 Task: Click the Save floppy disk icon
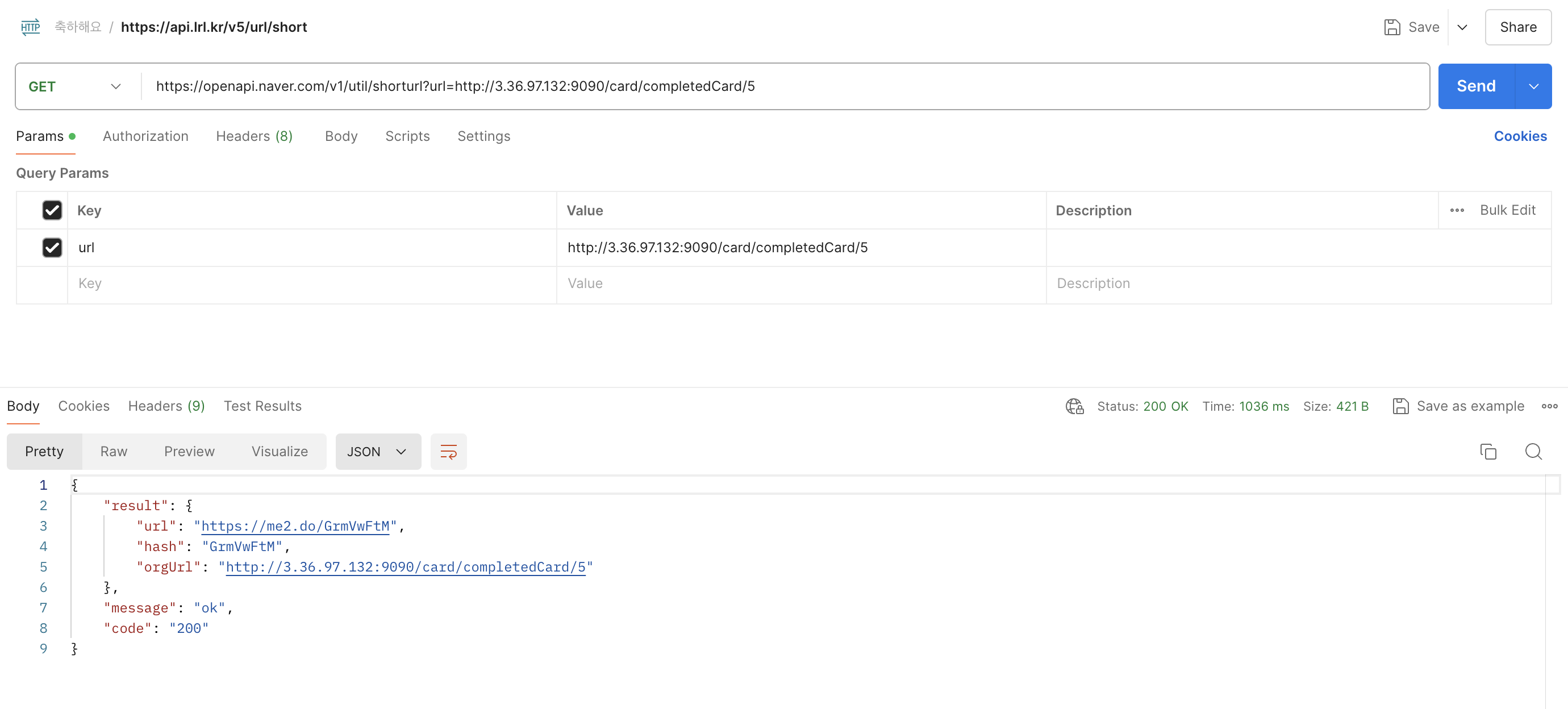coord(1392,27)
